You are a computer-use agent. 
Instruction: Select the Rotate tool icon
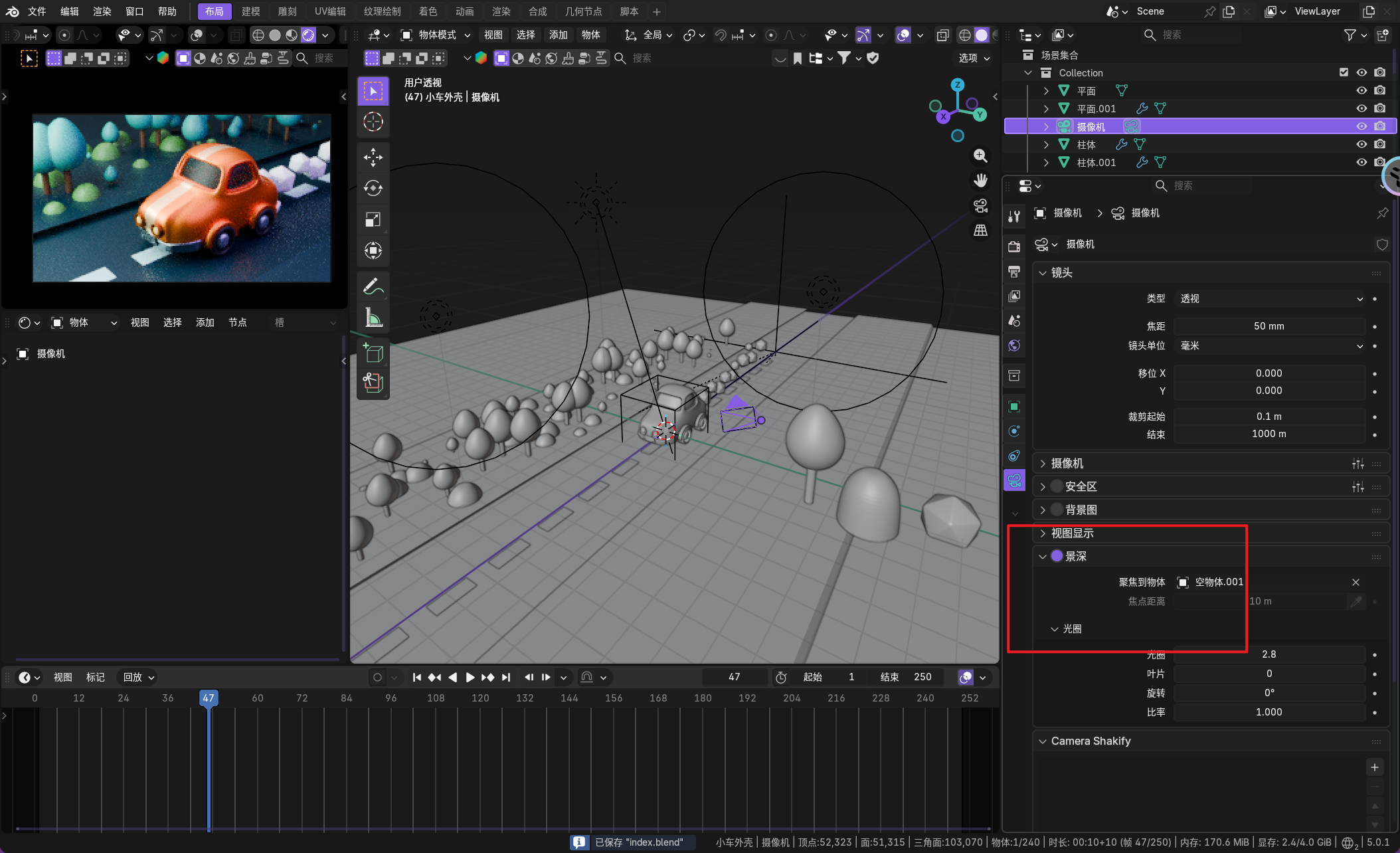pos(373,189)
